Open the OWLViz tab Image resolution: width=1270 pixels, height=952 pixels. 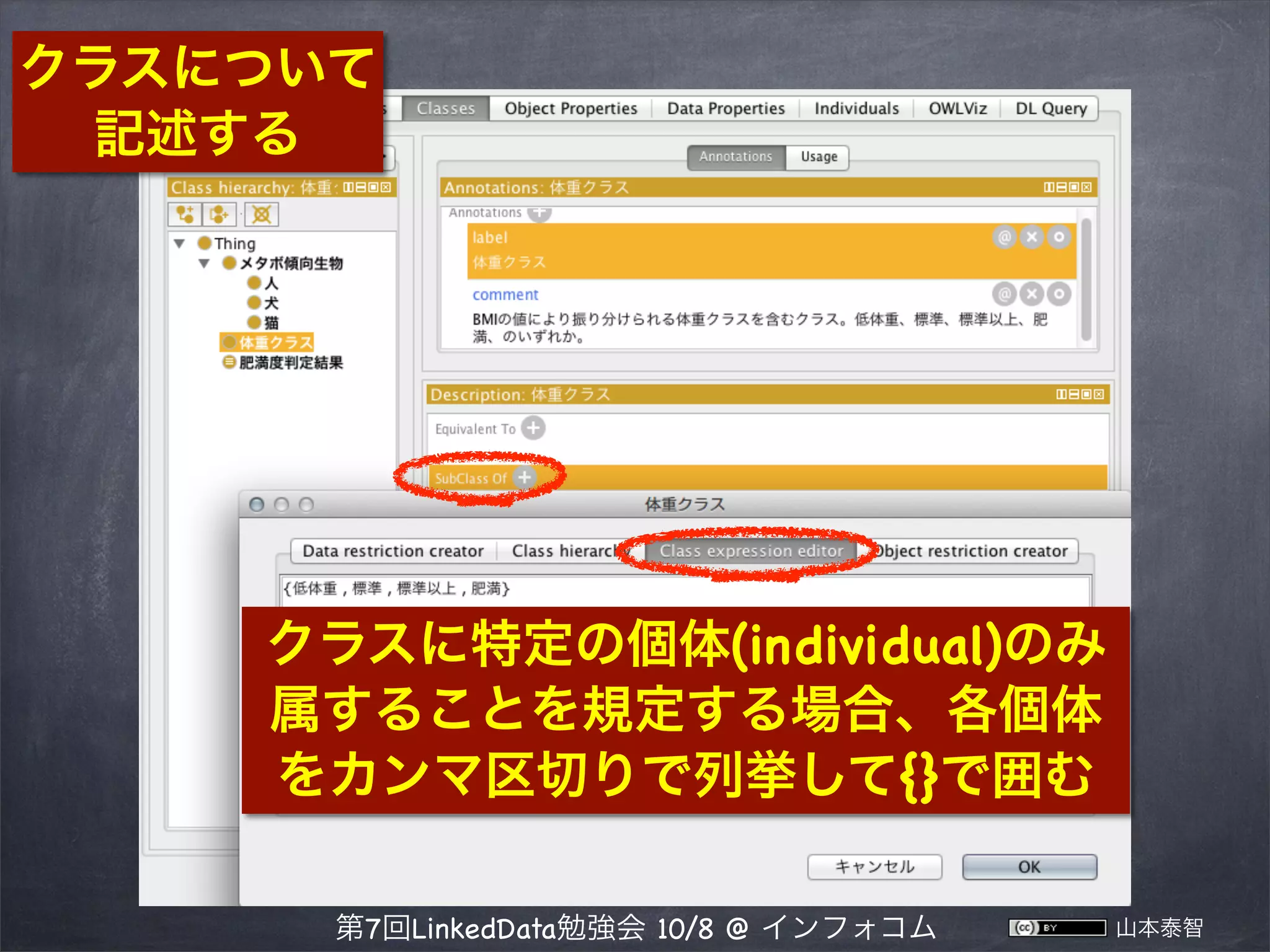click(x=957, y=108)
